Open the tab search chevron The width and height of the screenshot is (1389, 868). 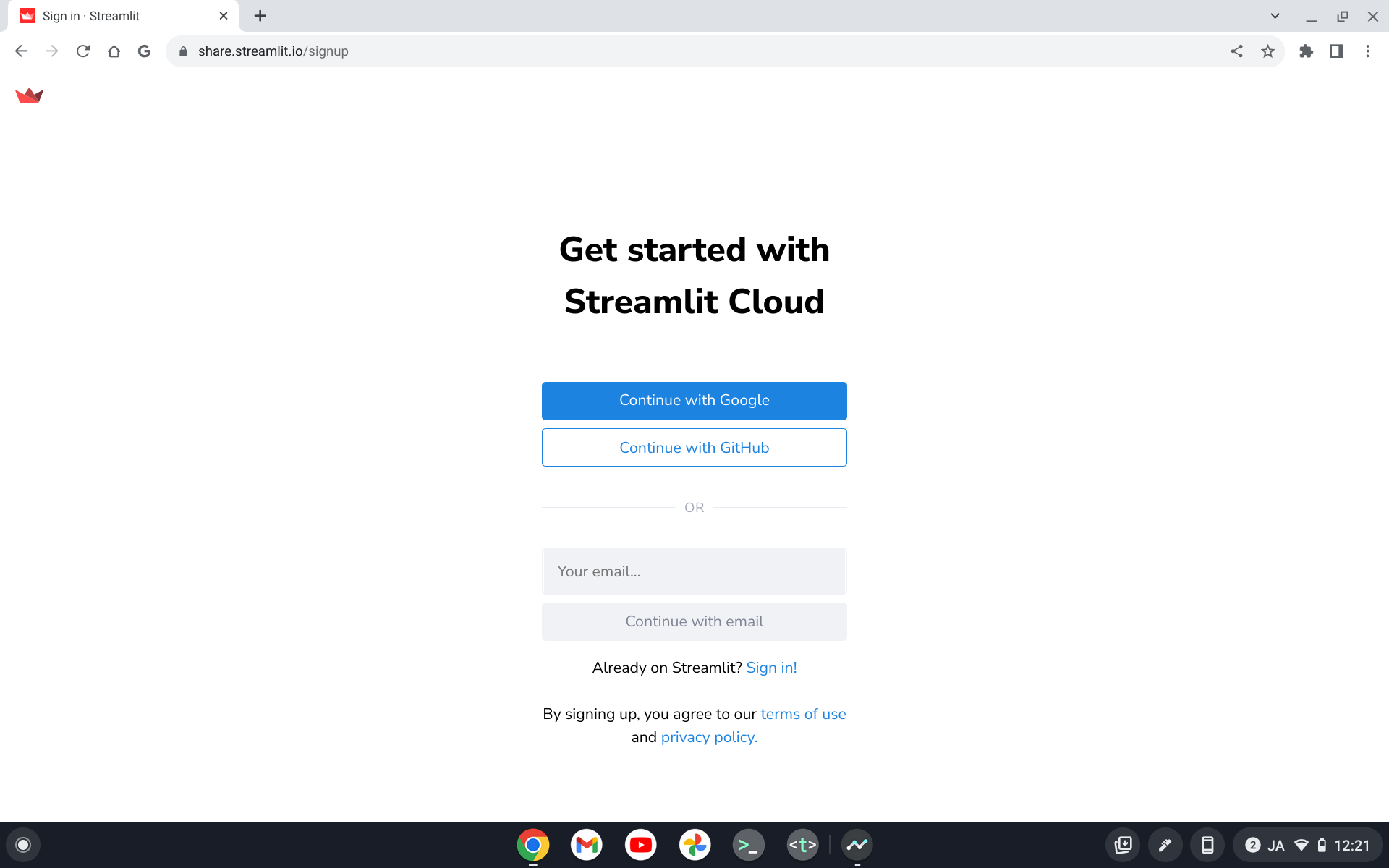(x=1275, y=15)
